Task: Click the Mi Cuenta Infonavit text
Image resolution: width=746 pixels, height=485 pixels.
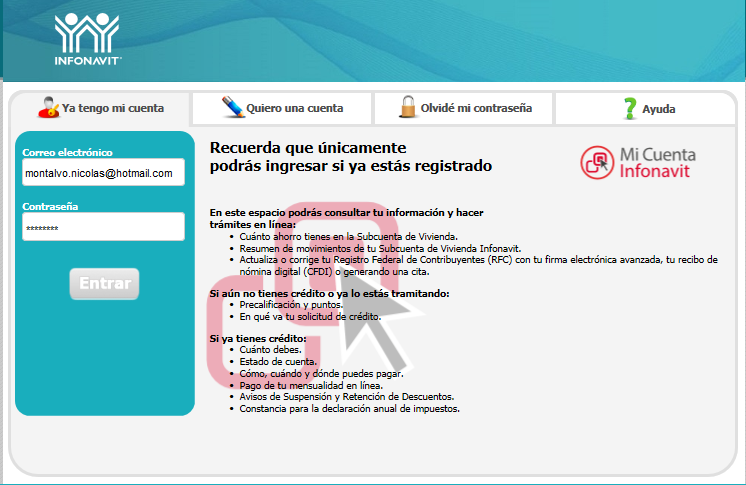Action: pyautogui.click(x=658, y=163)
